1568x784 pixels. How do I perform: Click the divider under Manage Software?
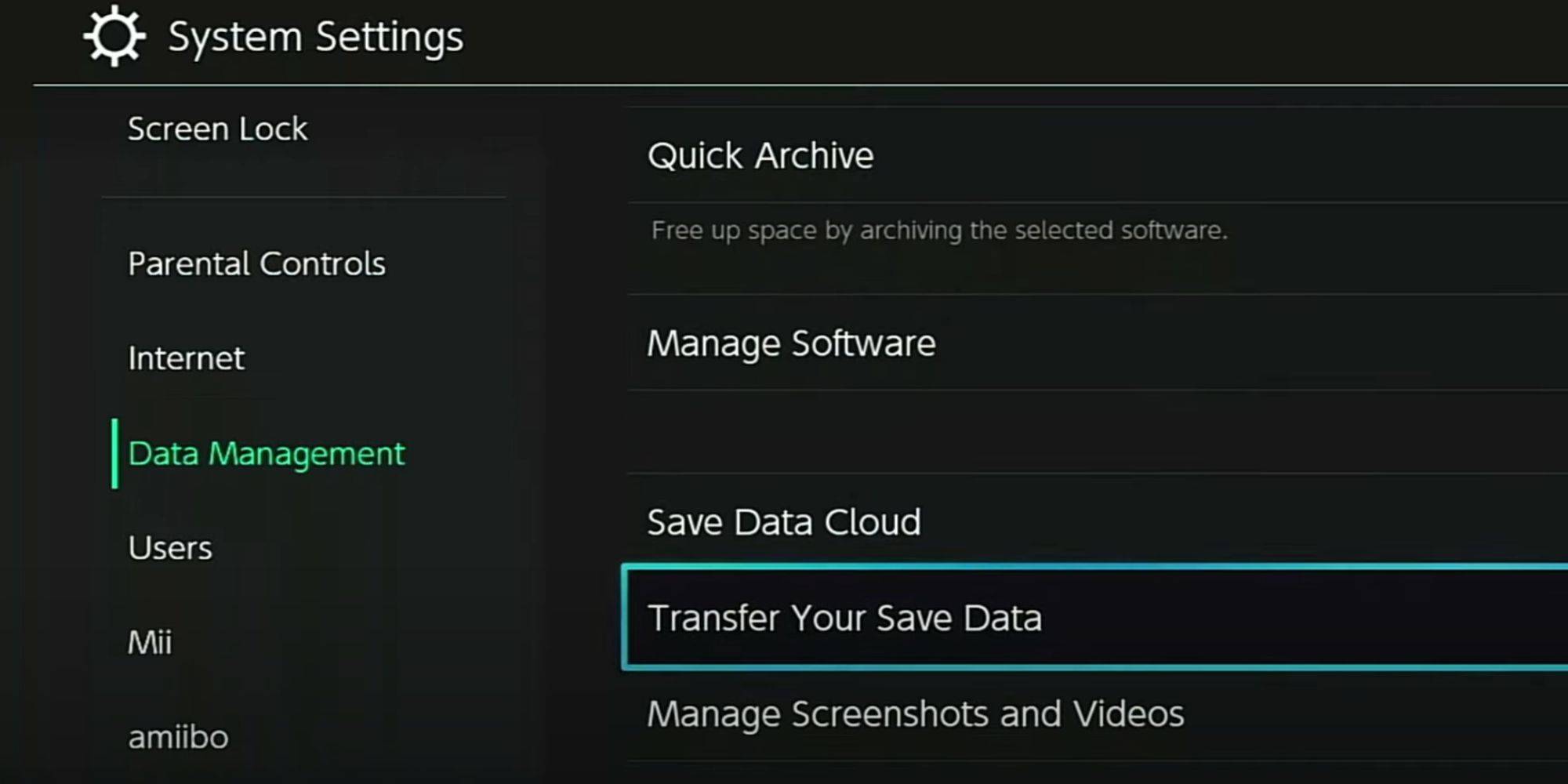coord(1090,389)
